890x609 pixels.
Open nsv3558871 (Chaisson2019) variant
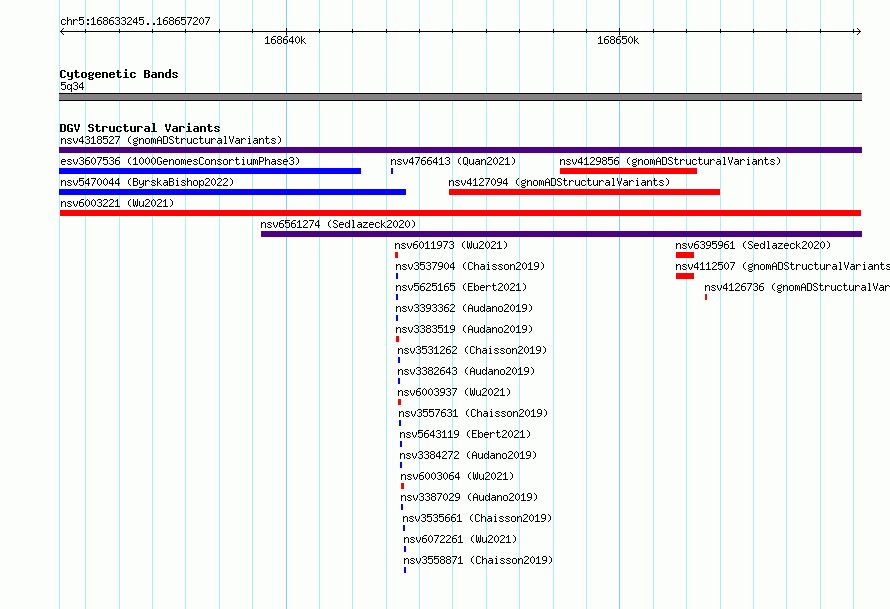tap(478, 560)
